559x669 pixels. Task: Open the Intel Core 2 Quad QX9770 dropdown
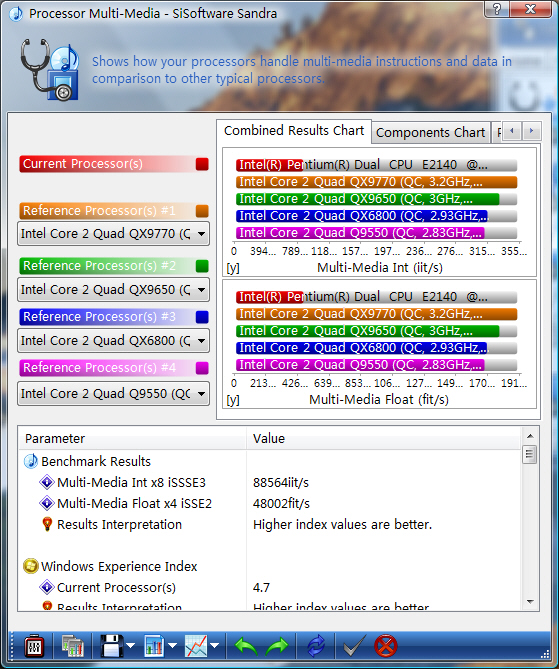[114, 234]
